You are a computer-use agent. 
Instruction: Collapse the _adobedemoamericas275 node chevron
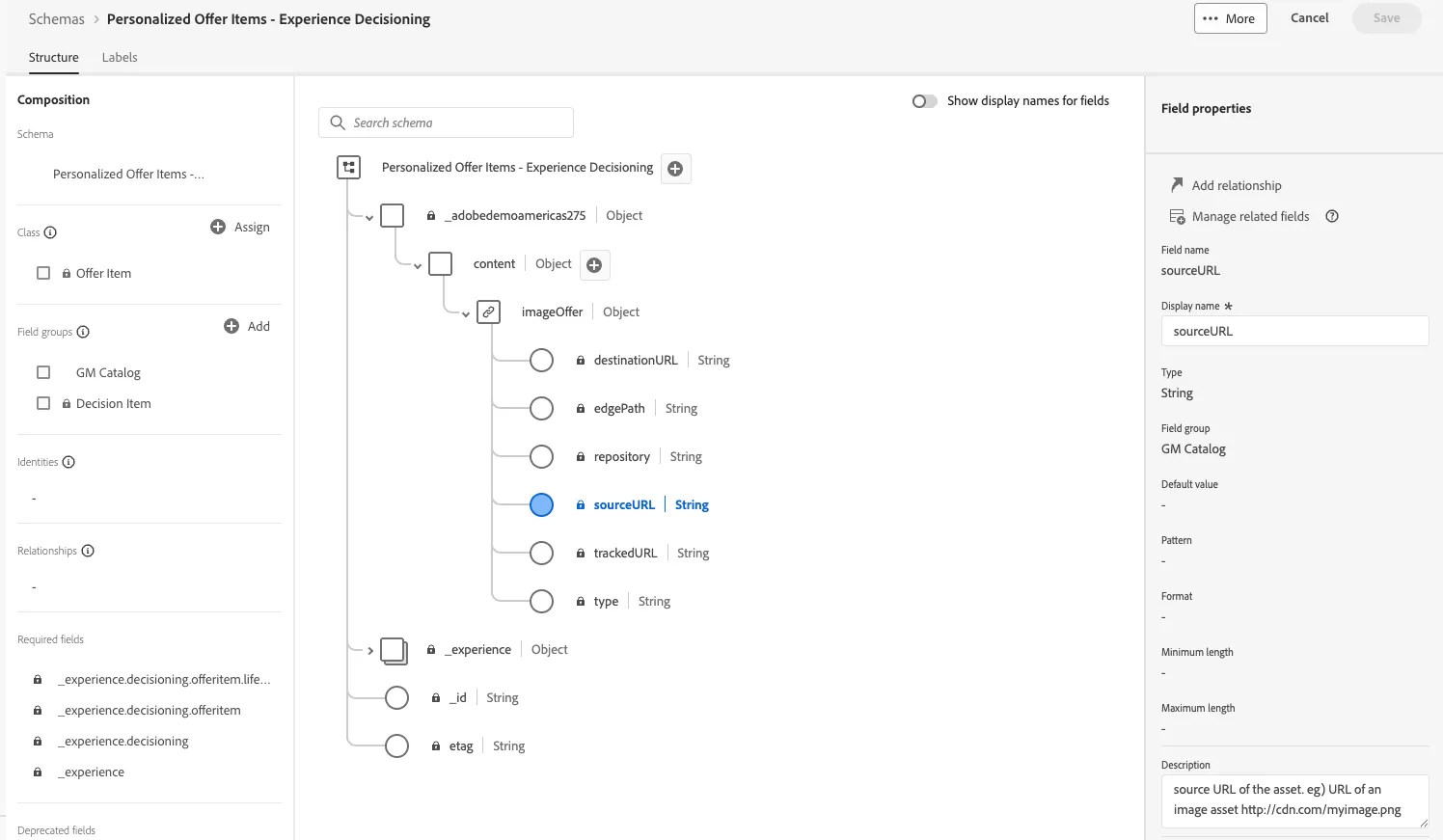[369, 218]
